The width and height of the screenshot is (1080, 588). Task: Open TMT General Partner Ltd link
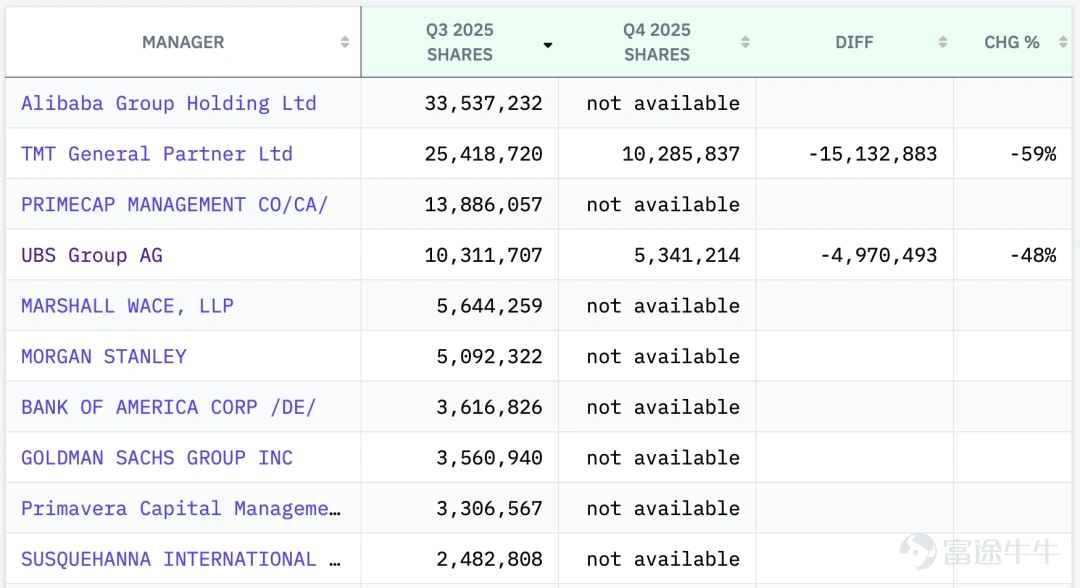click(x=157, y=154)
